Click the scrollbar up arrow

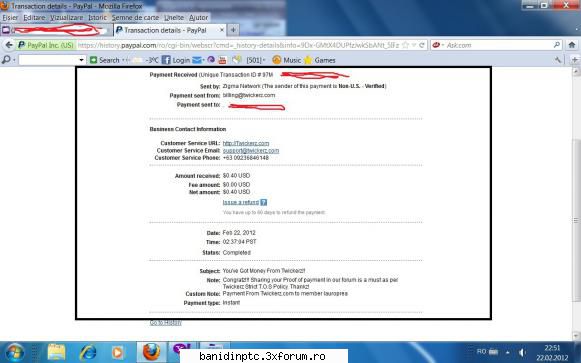(576, 71)
